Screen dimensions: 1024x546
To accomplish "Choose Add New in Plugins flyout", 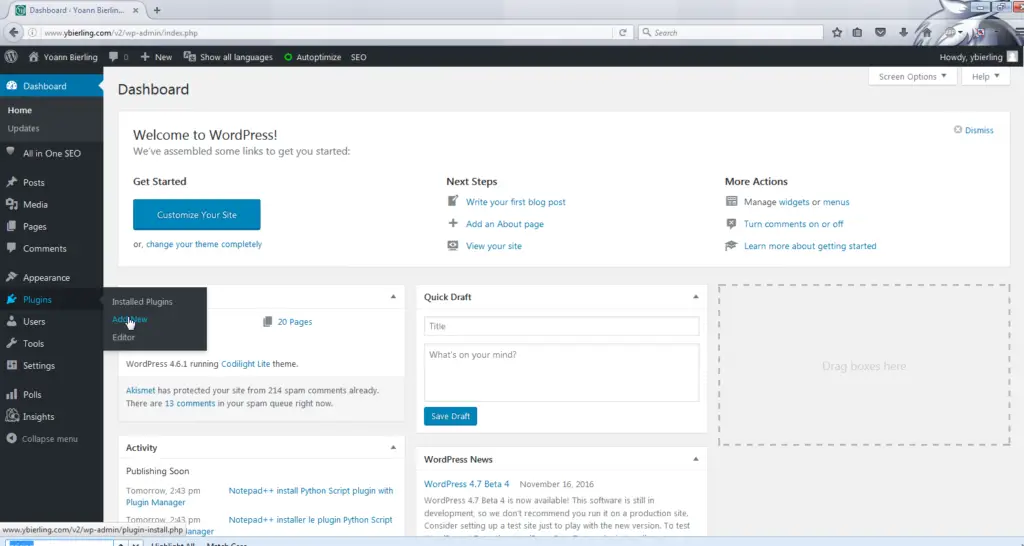I will coord(129,319).
